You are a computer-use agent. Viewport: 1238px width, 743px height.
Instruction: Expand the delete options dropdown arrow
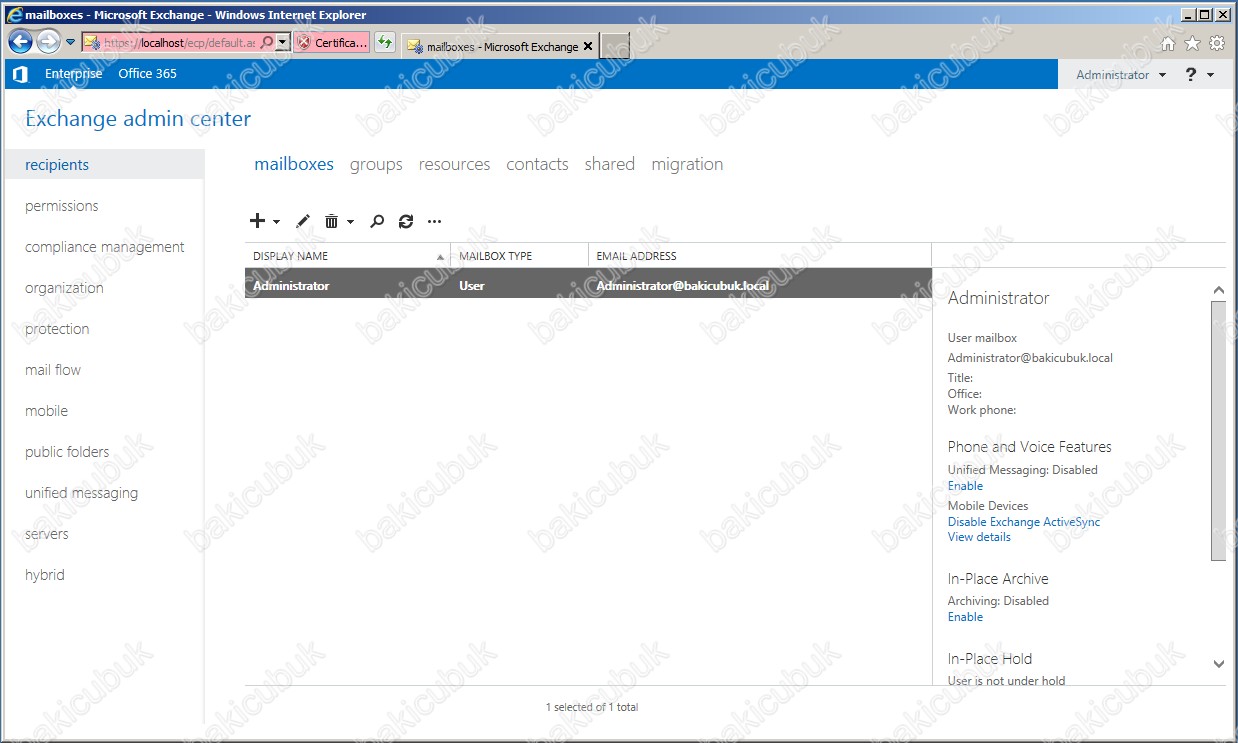click(x=350, y=222)
